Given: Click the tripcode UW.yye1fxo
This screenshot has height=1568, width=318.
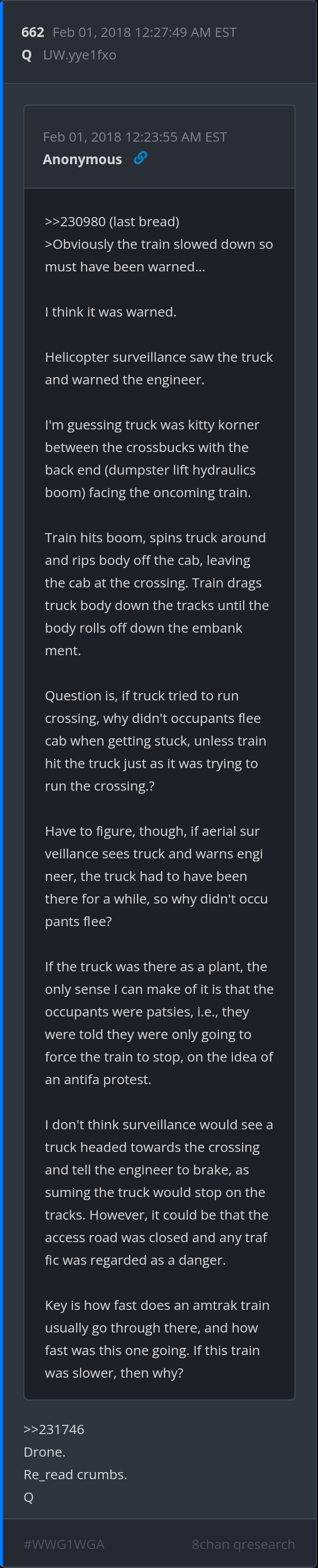Looking at the screenshot, I should click(x=79, y=55).
